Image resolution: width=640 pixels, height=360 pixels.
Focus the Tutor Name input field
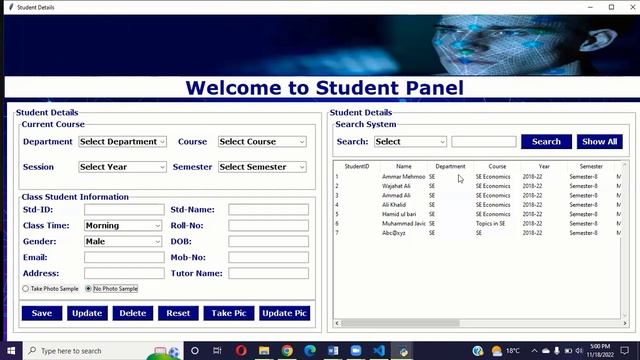pos(269,273)
